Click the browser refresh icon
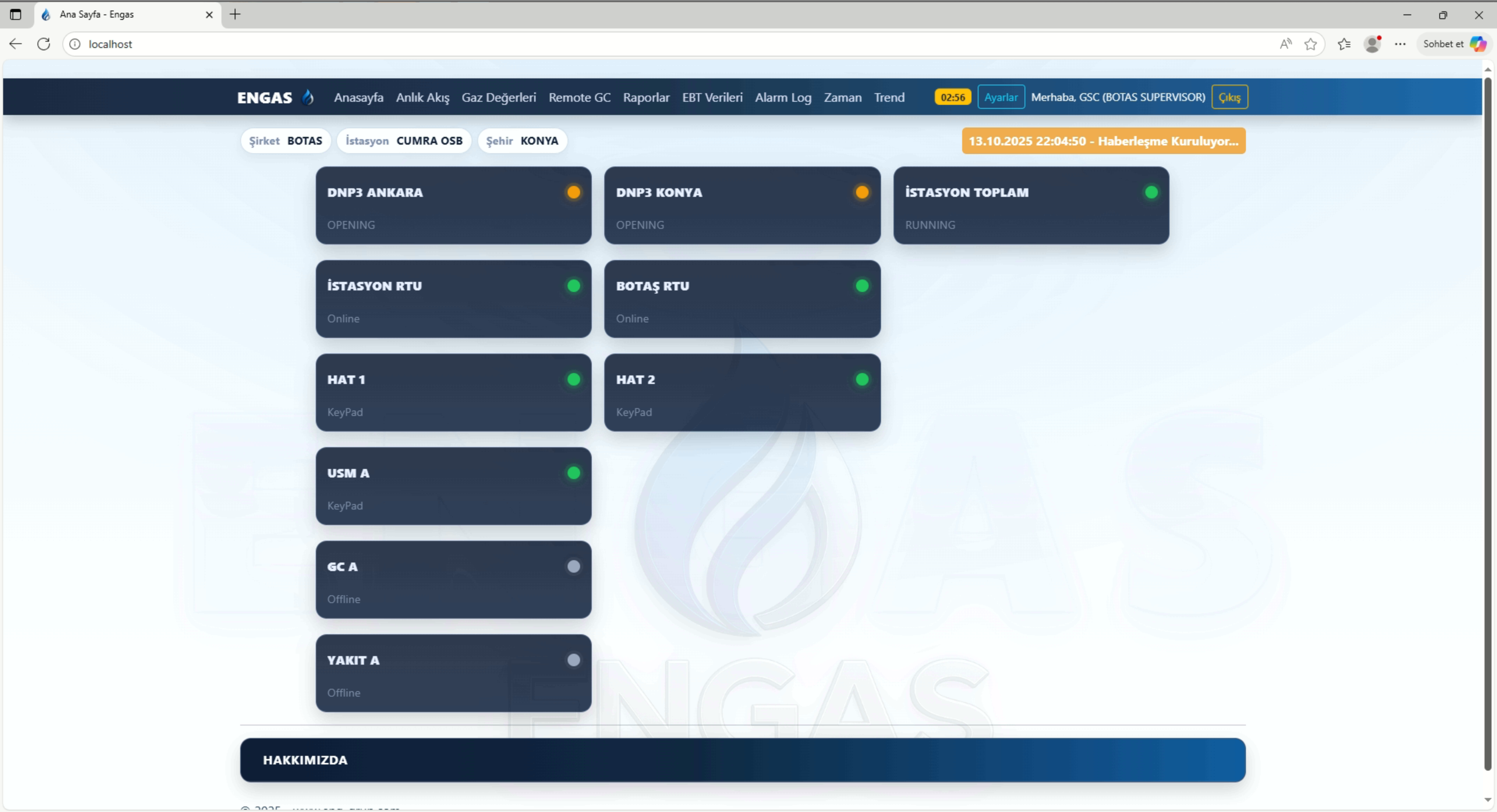The height and width of the screenshot is (812, 1497). point(44,44)
